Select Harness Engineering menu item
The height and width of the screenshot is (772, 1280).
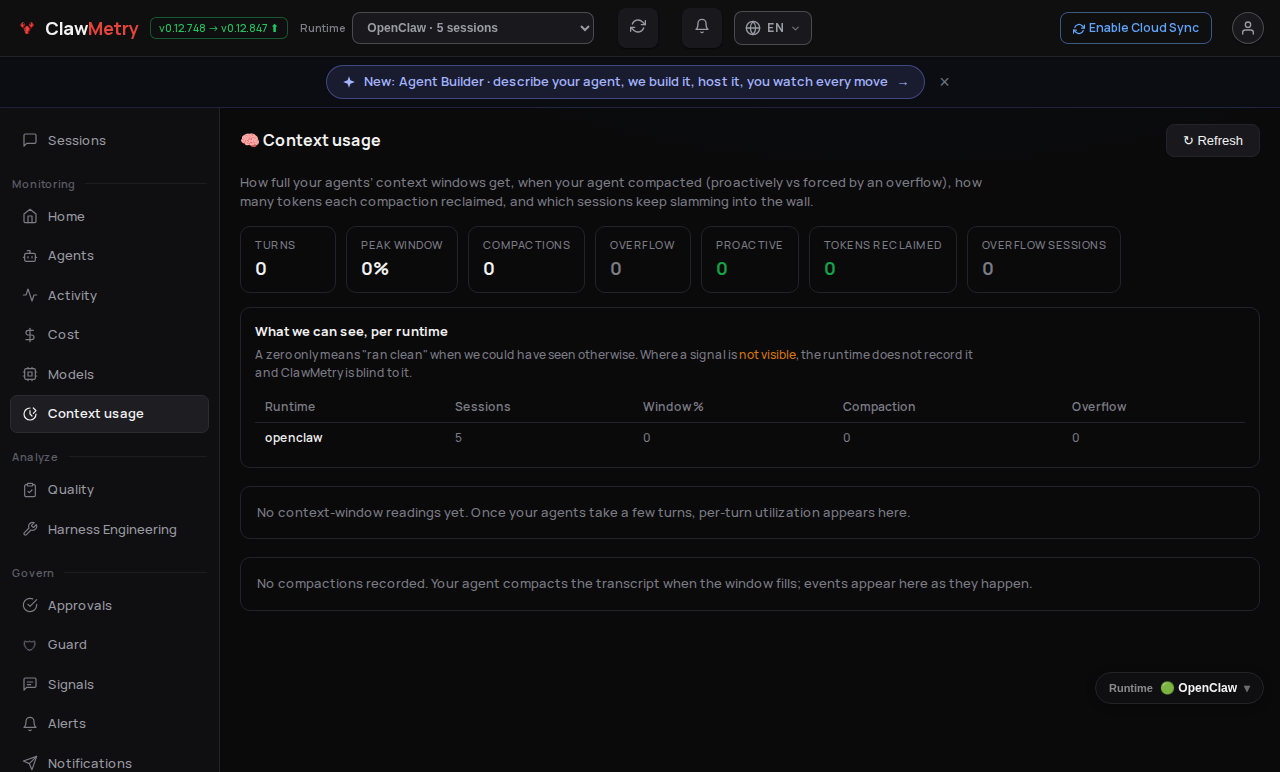(x=109, y=530)
